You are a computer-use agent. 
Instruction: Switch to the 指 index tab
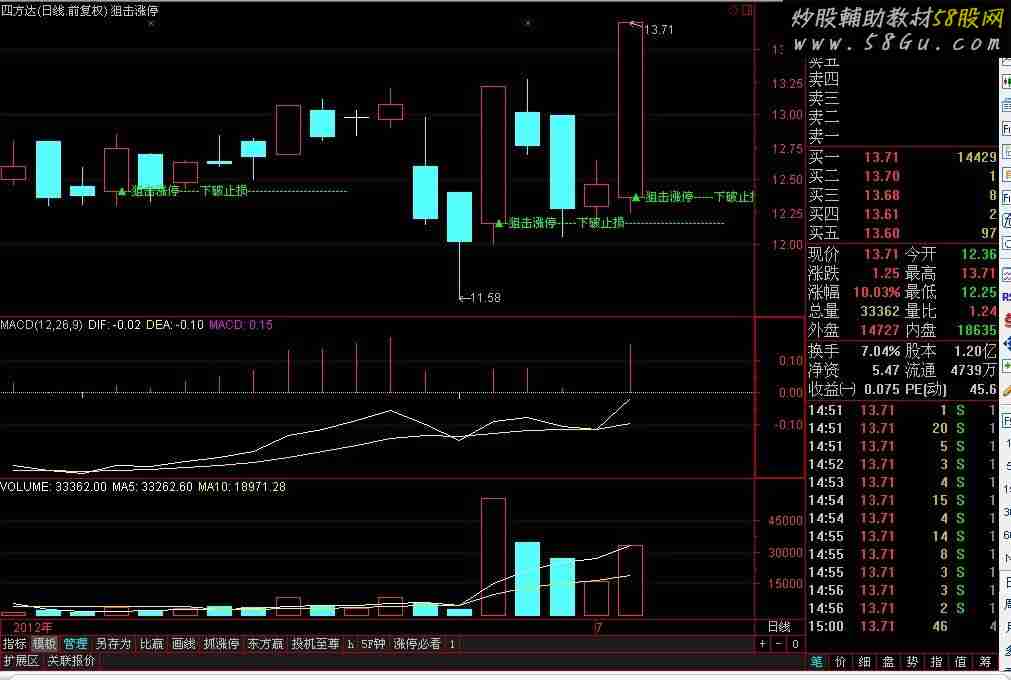coord(936,661)
